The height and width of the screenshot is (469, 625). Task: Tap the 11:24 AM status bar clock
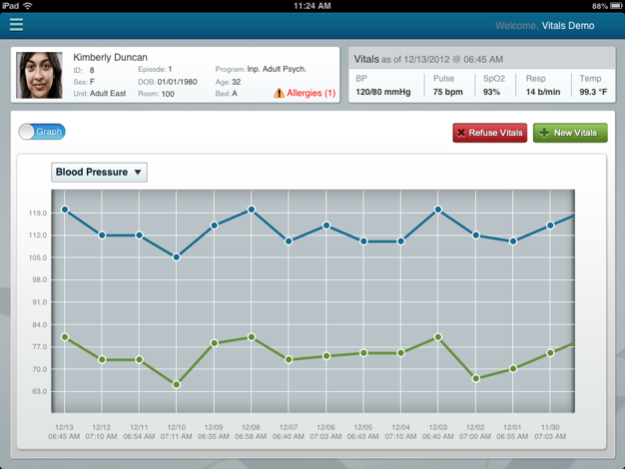coord(312,6)
